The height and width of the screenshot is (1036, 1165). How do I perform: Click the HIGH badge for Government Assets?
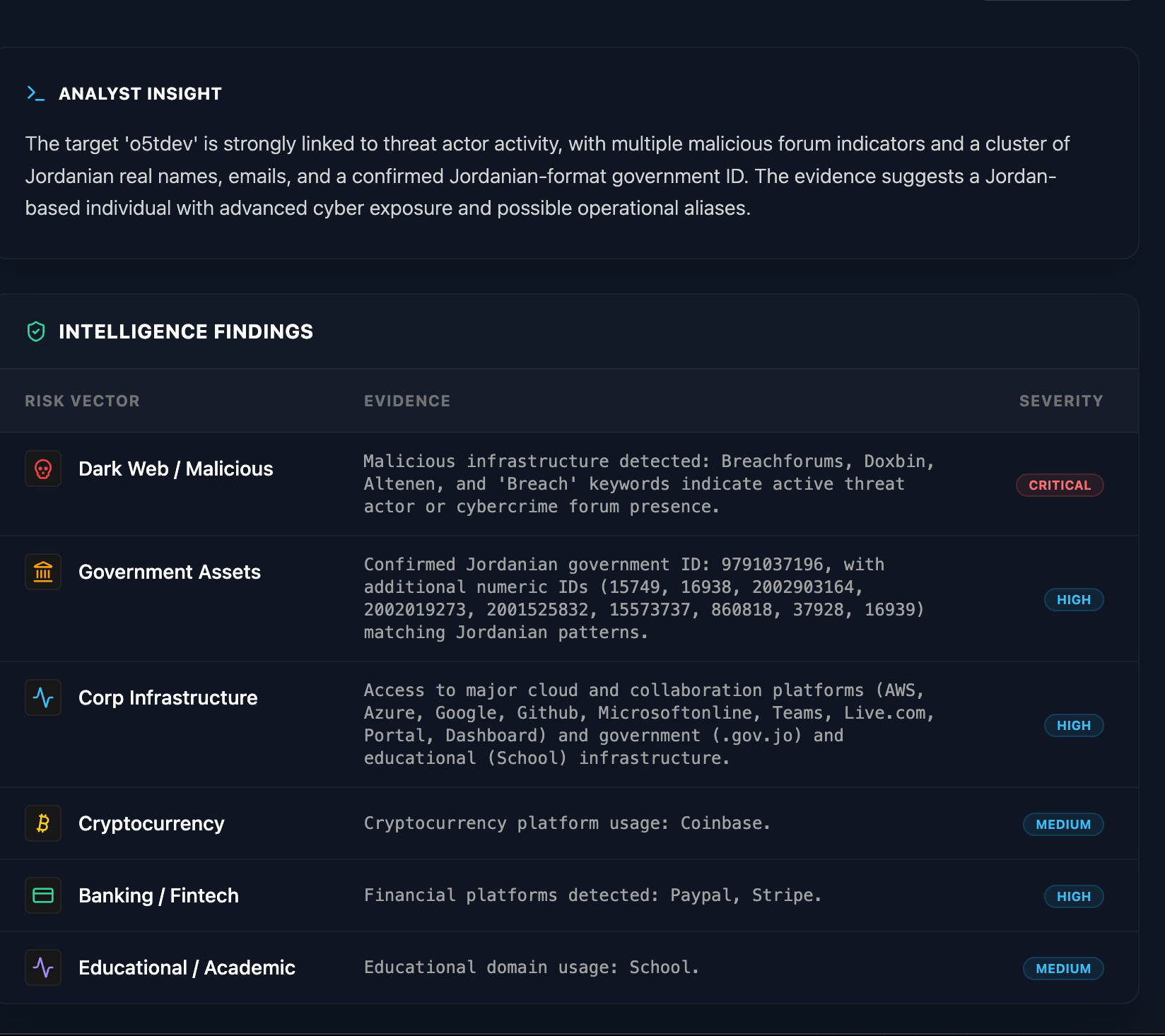coord(1073,599)
